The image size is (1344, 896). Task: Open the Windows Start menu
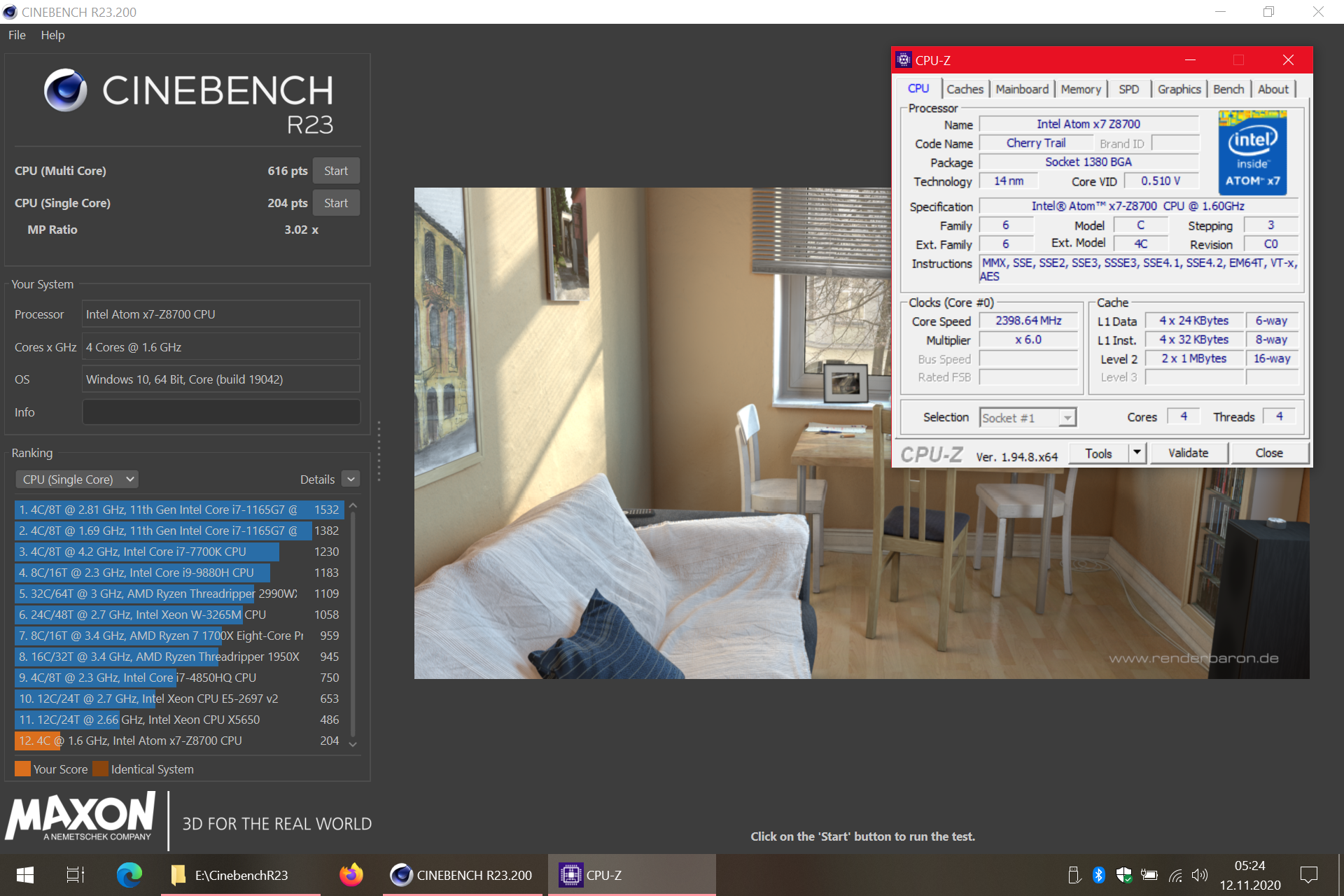(x=25, y=875)
